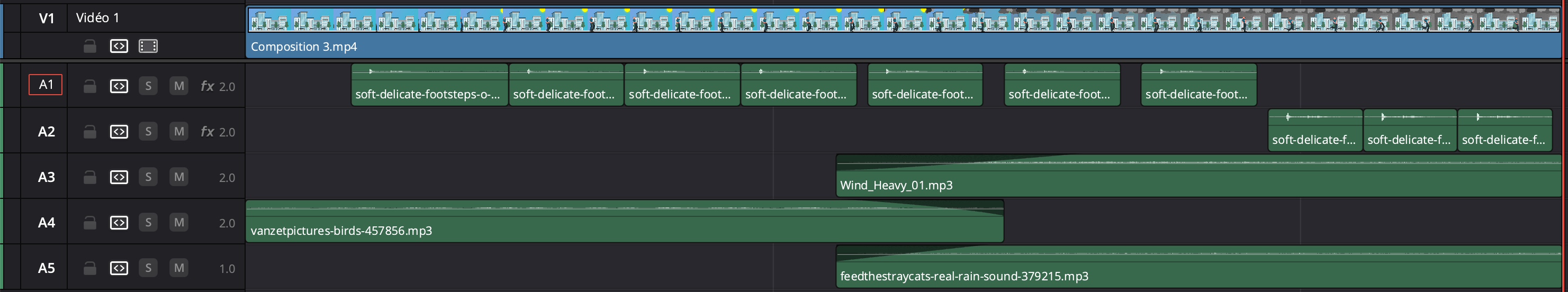The height and width of the screenshot is (292, 1568).
Task: Select the last soft-delicate-foot... clip on A1
Action: (1198, 85)
